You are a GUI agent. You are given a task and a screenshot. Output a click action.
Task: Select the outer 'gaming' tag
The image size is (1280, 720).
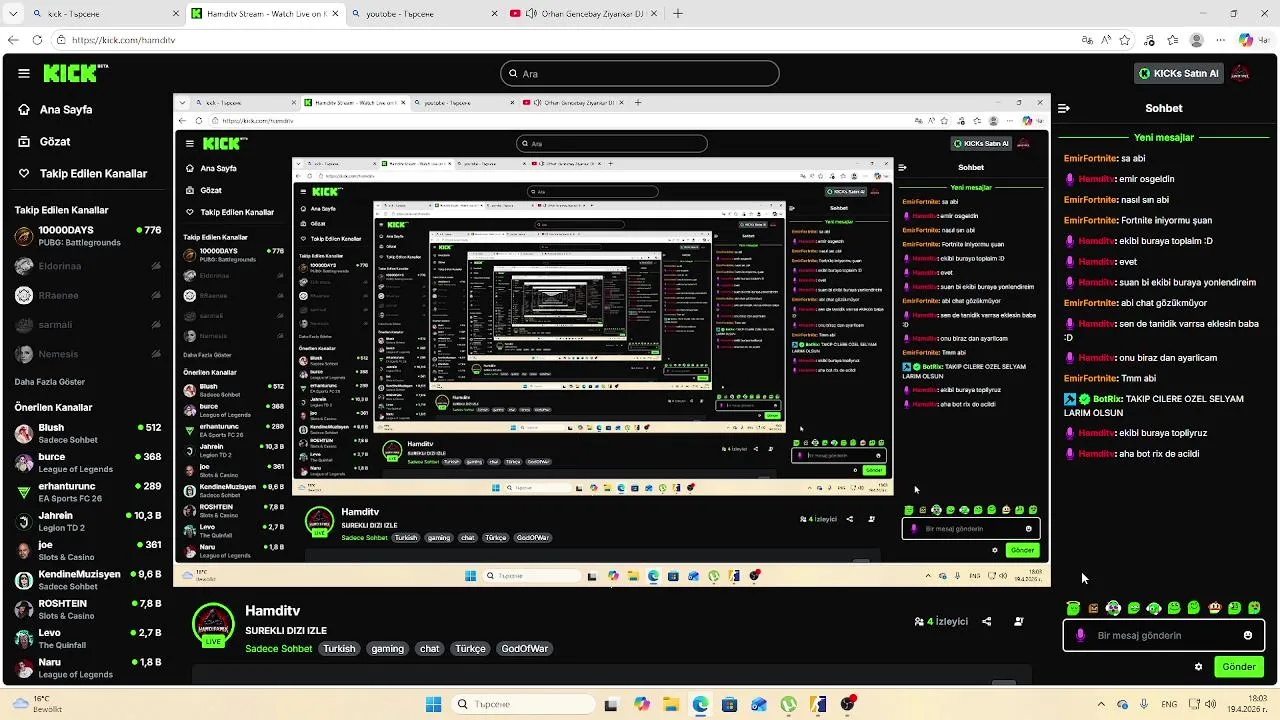(387, 649)
